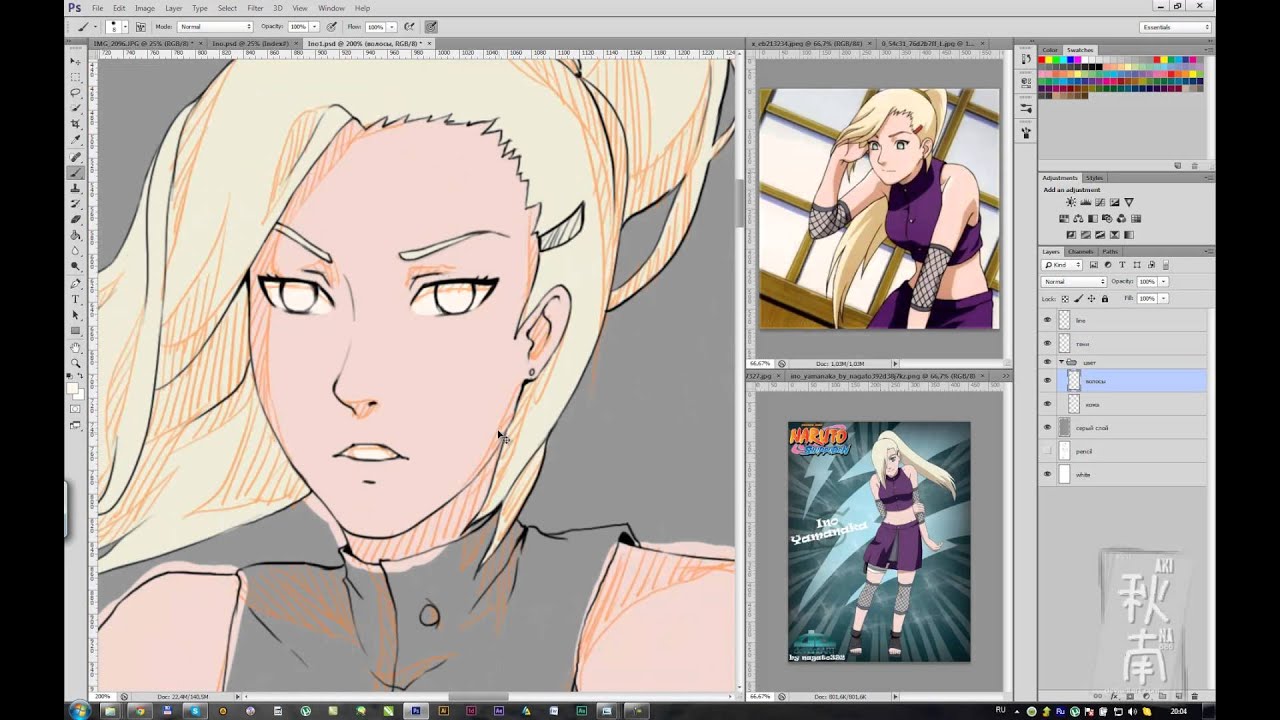
Task: Open brush Flow slider arrow
Action: click(x=390, y=26)
